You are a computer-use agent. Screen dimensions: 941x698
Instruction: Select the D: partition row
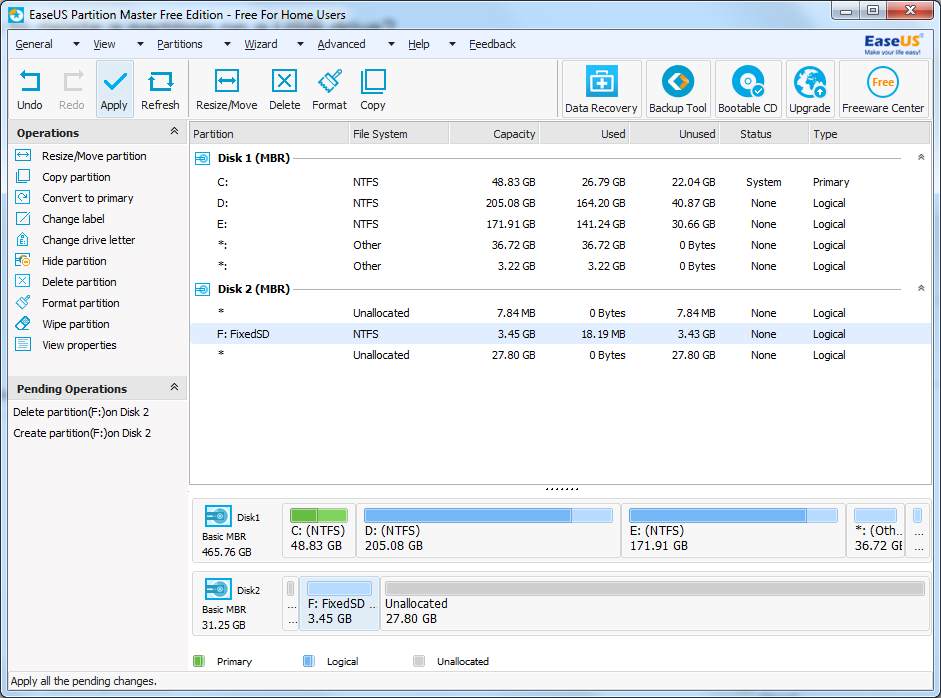(561, 203)
